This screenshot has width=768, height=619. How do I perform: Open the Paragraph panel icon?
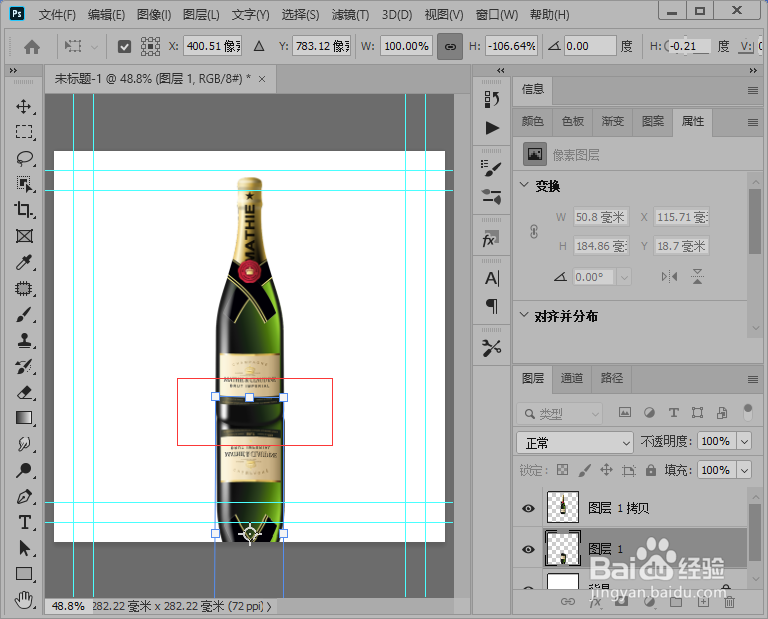492,306
